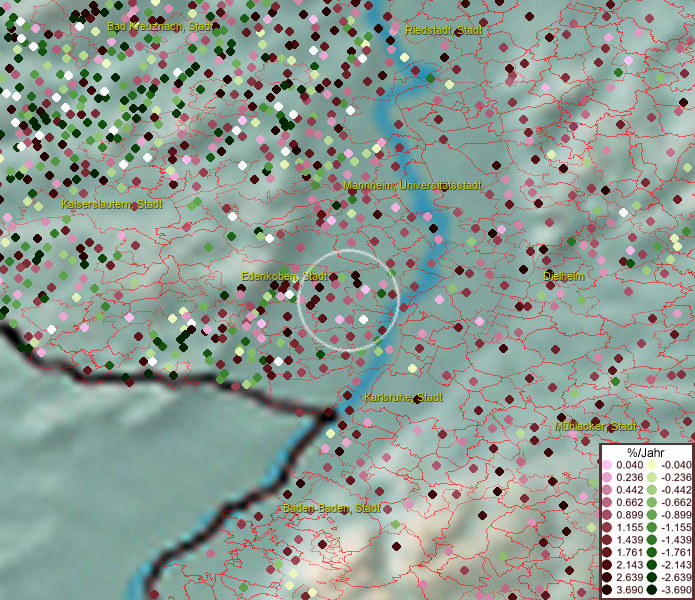Pick the -1.439 legend swatch
The height and width of the screenshot is (600, 695).
[652, 540]
